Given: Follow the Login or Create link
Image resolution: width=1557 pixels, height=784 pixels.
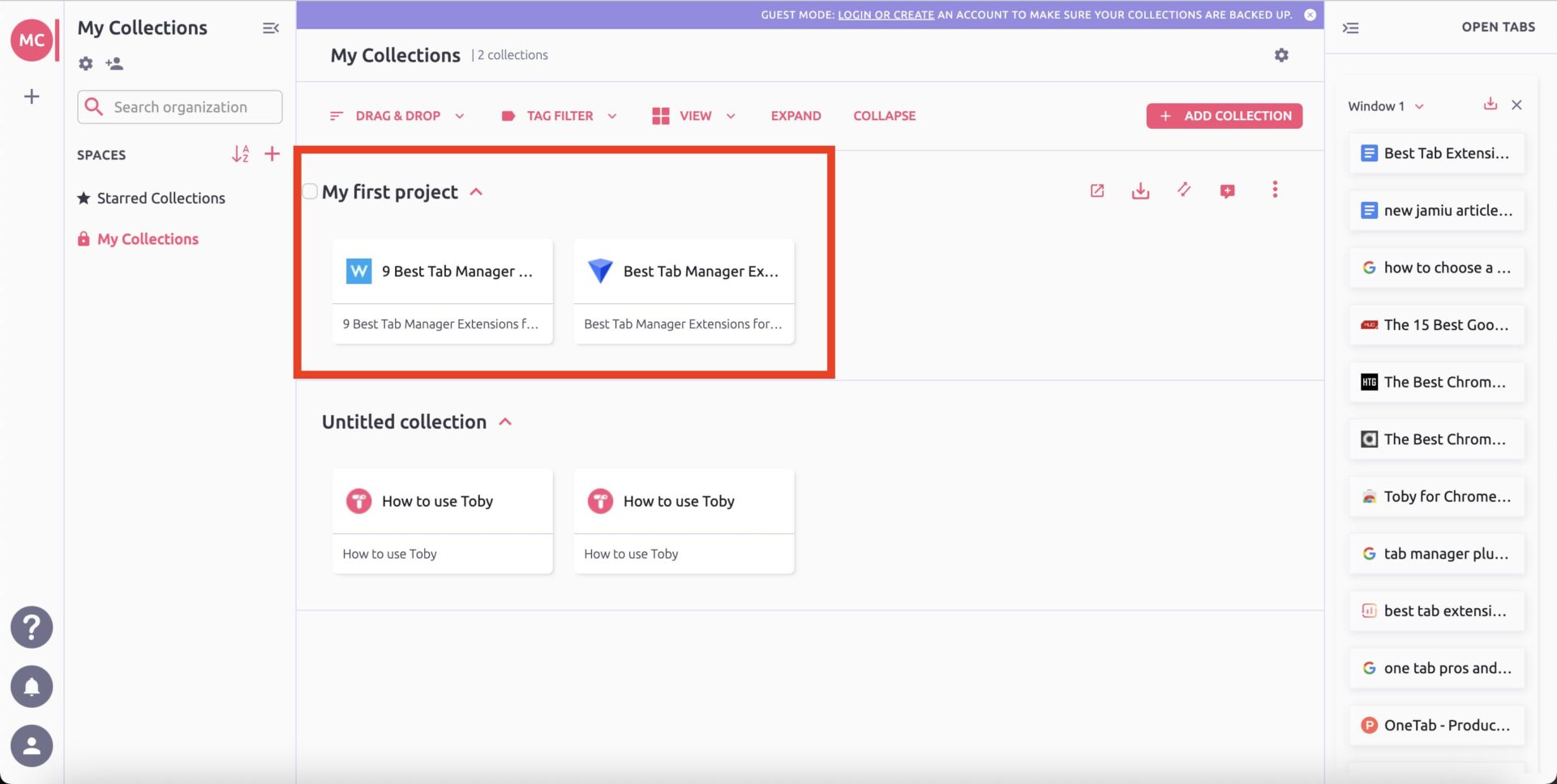Looking at the screenshot, I should point(886,15).
